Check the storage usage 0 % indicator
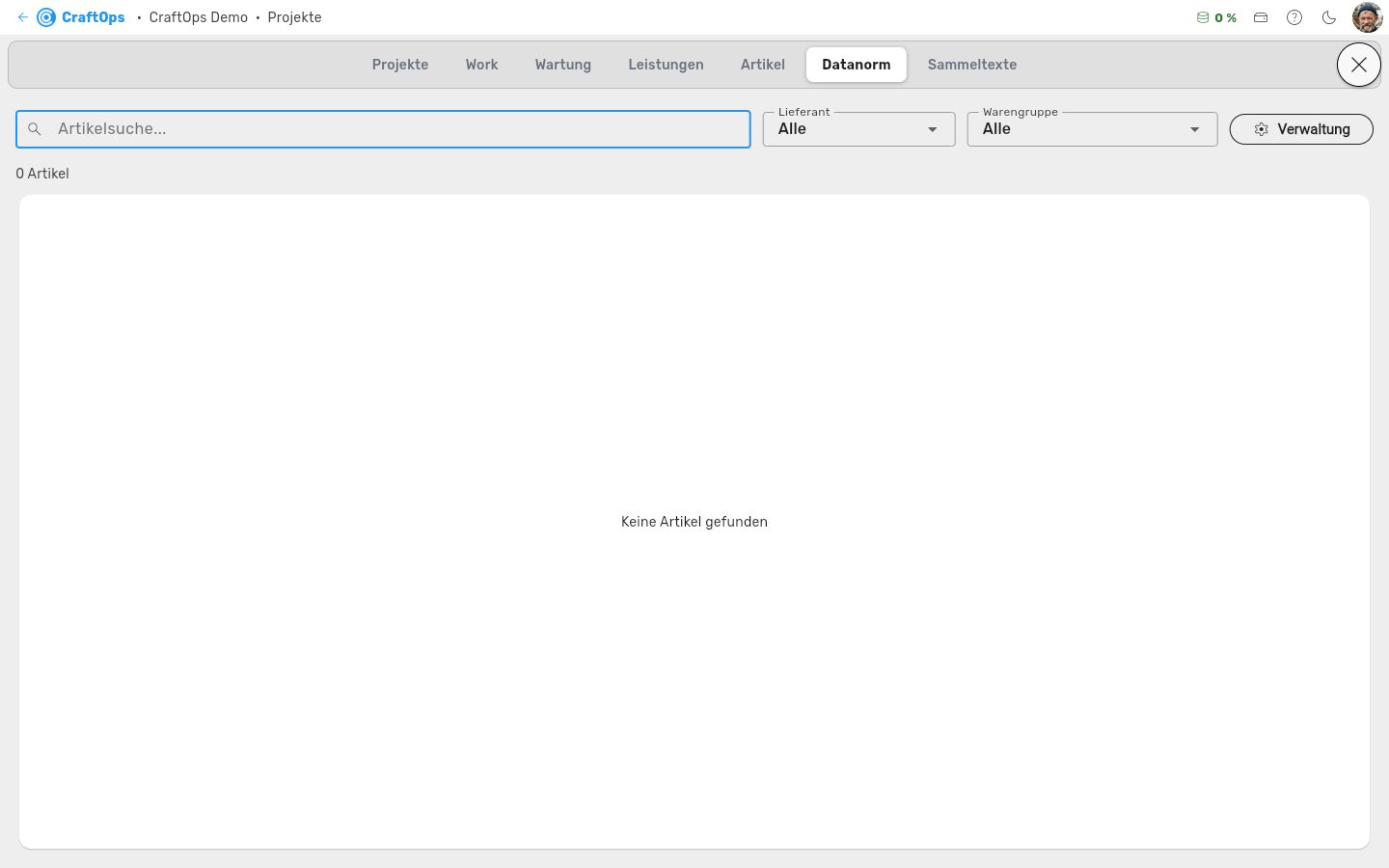The height and width of the screenshot is (868, 1389). click(1216, 17)
